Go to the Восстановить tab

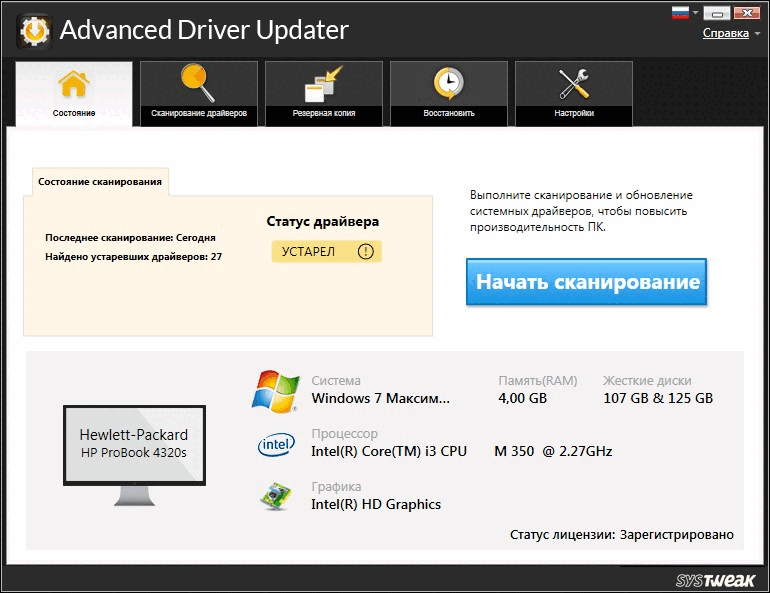click(449, 94)
